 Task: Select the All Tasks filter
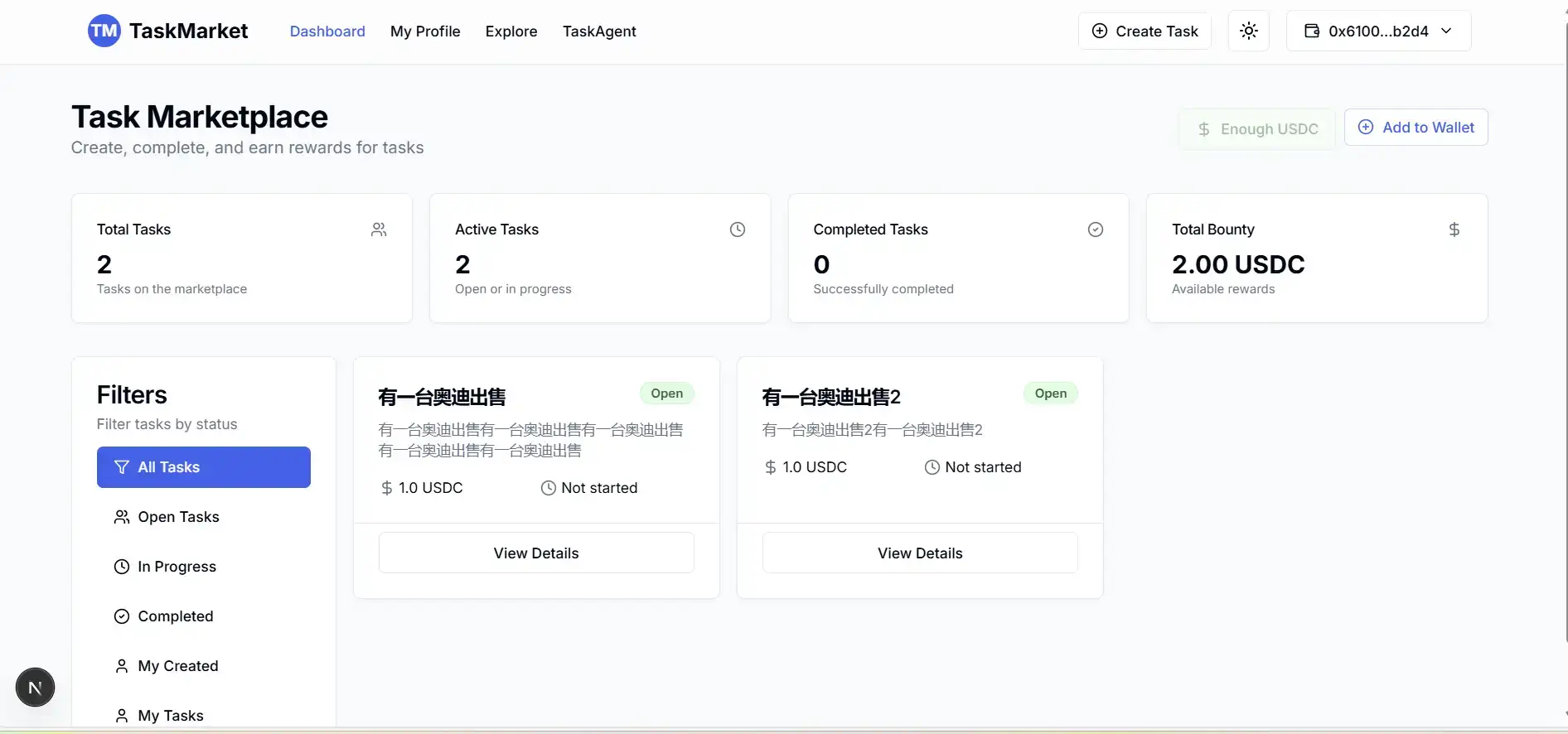coord(203,467)
